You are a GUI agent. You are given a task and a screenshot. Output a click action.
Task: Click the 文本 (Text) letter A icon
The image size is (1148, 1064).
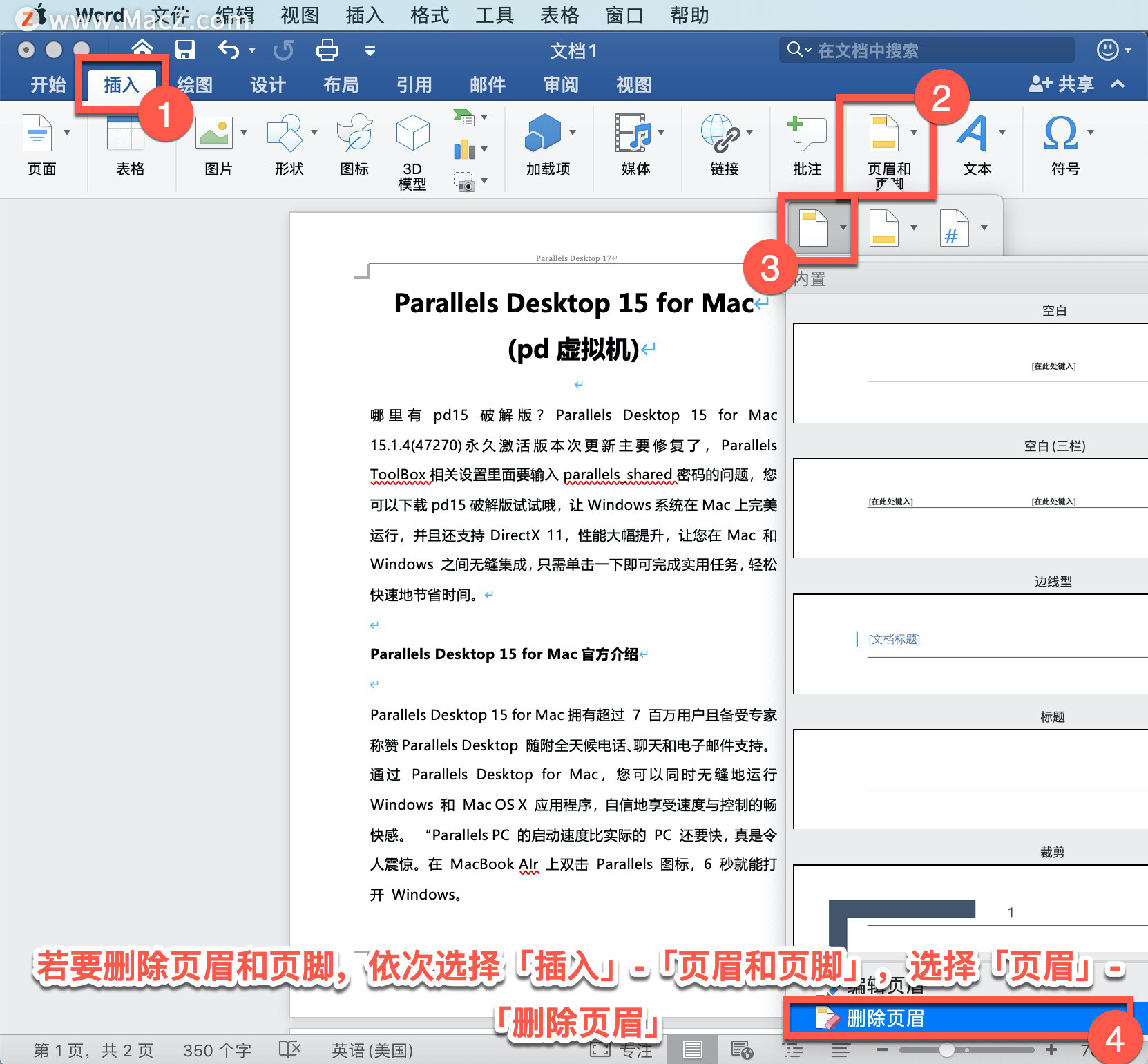click(x=973, y=133)
